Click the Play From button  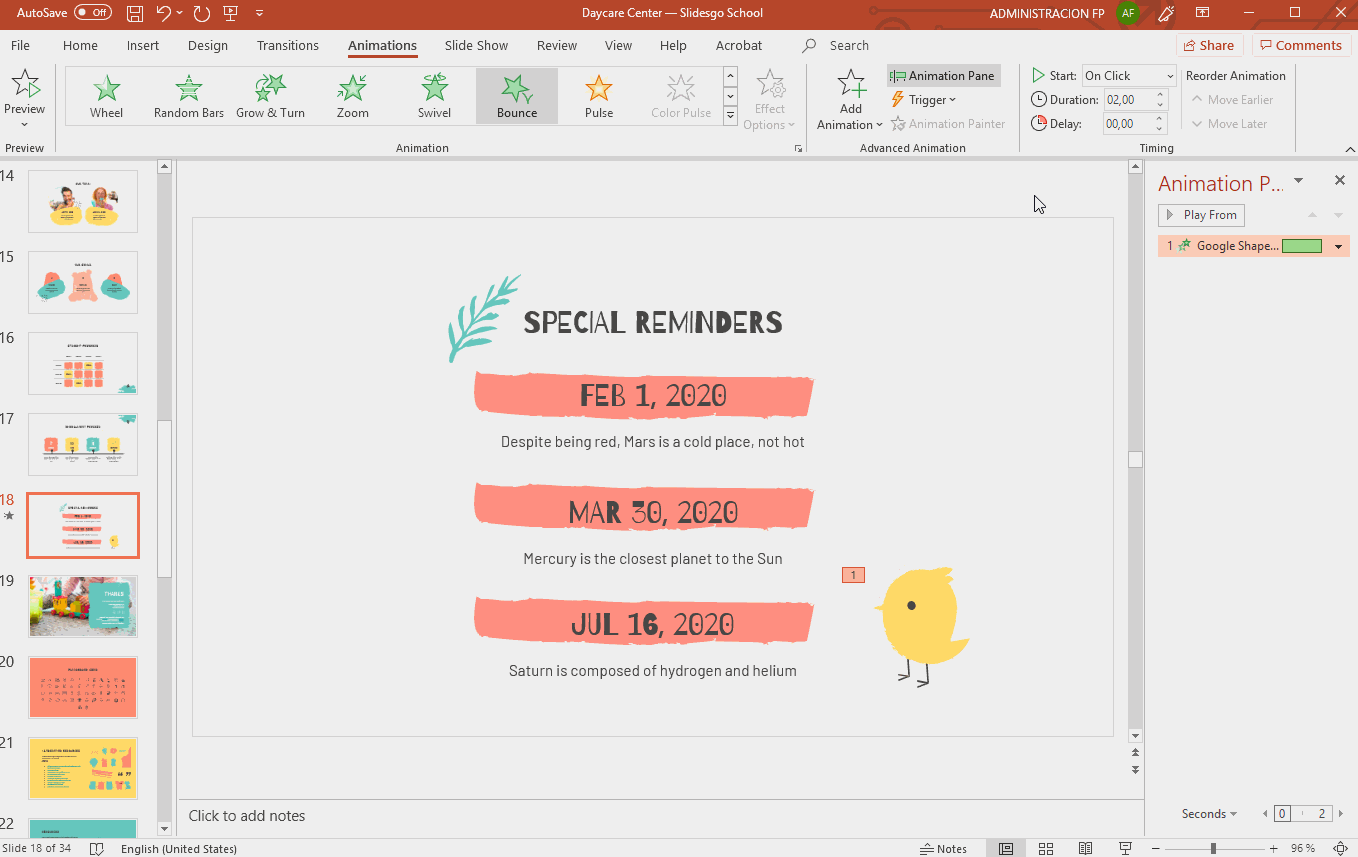tap(1201, 215)
